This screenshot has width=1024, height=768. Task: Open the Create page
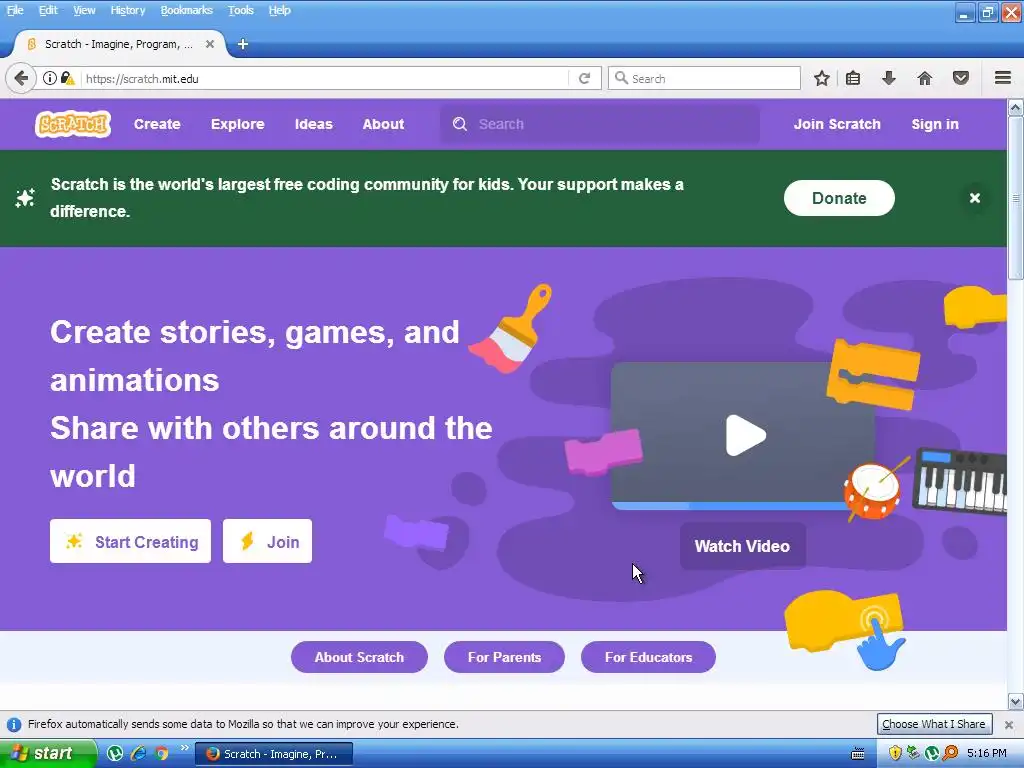point(157,124)
